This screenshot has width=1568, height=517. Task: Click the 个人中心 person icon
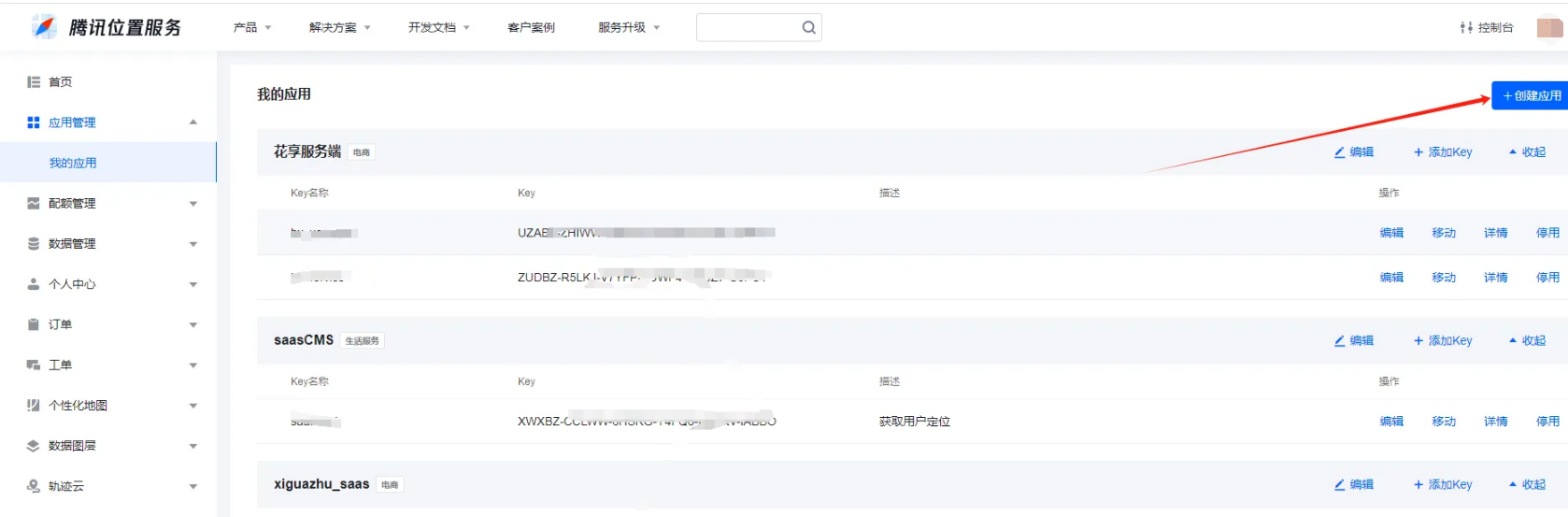click(x=34, y=284)
